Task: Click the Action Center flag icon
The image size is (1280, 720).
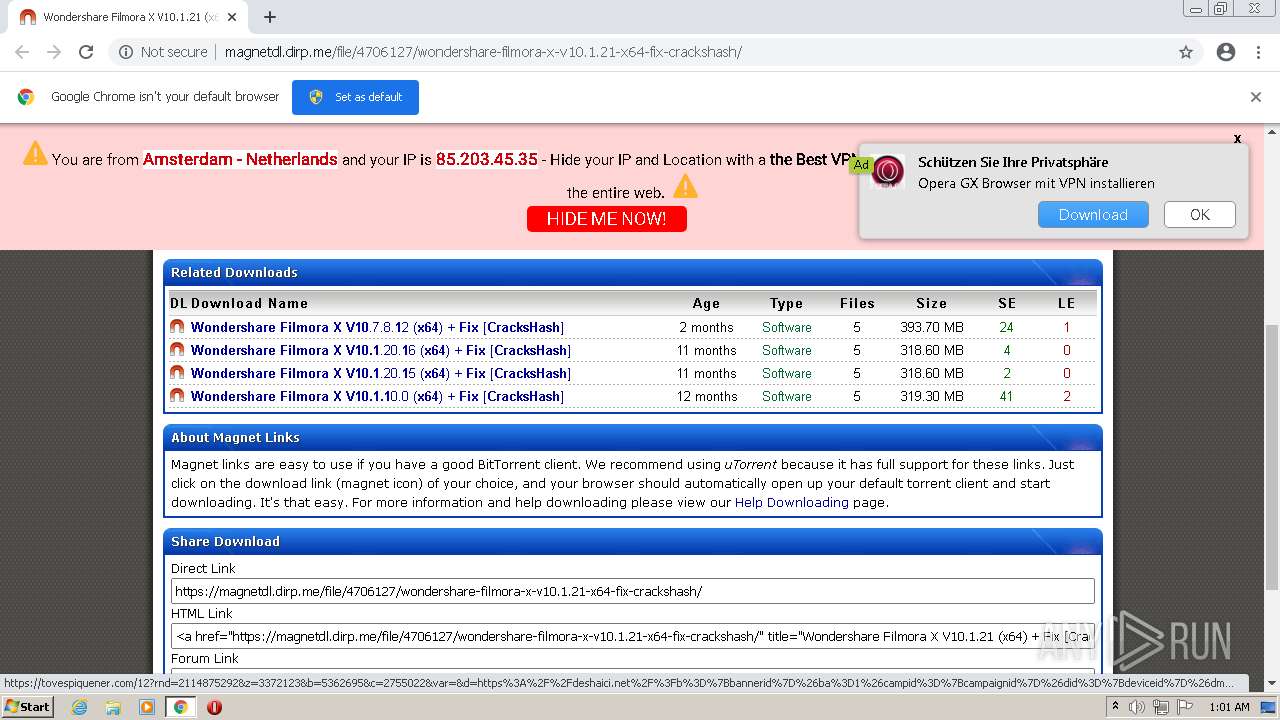Action: tap(1185, 707)
